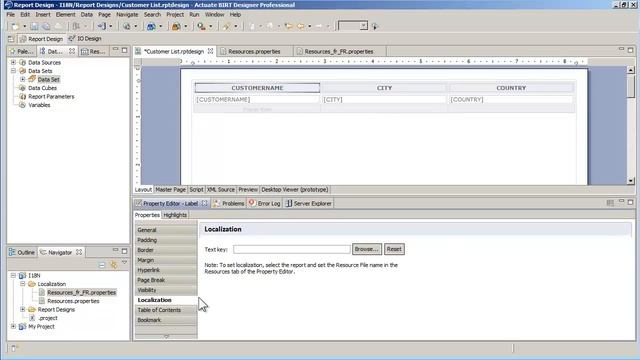Click the Reset button
The image size is (640, 360).
394,249
